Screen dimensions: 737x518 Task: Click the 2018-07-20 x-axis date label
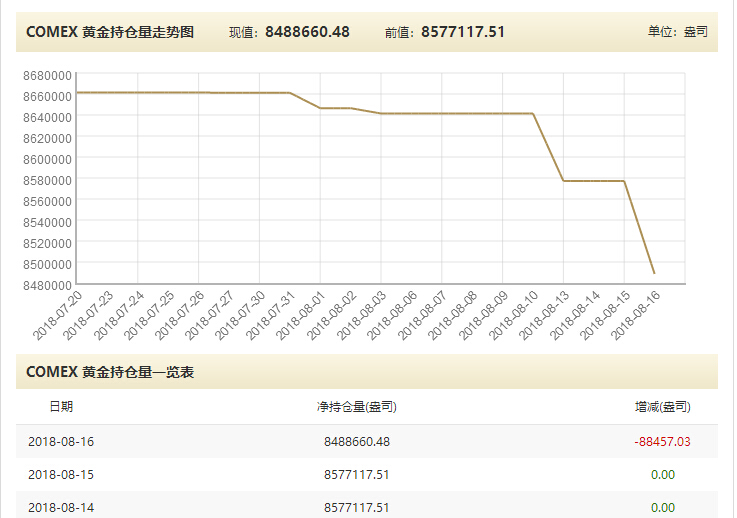pyautogui.click(x=57, y=315)
